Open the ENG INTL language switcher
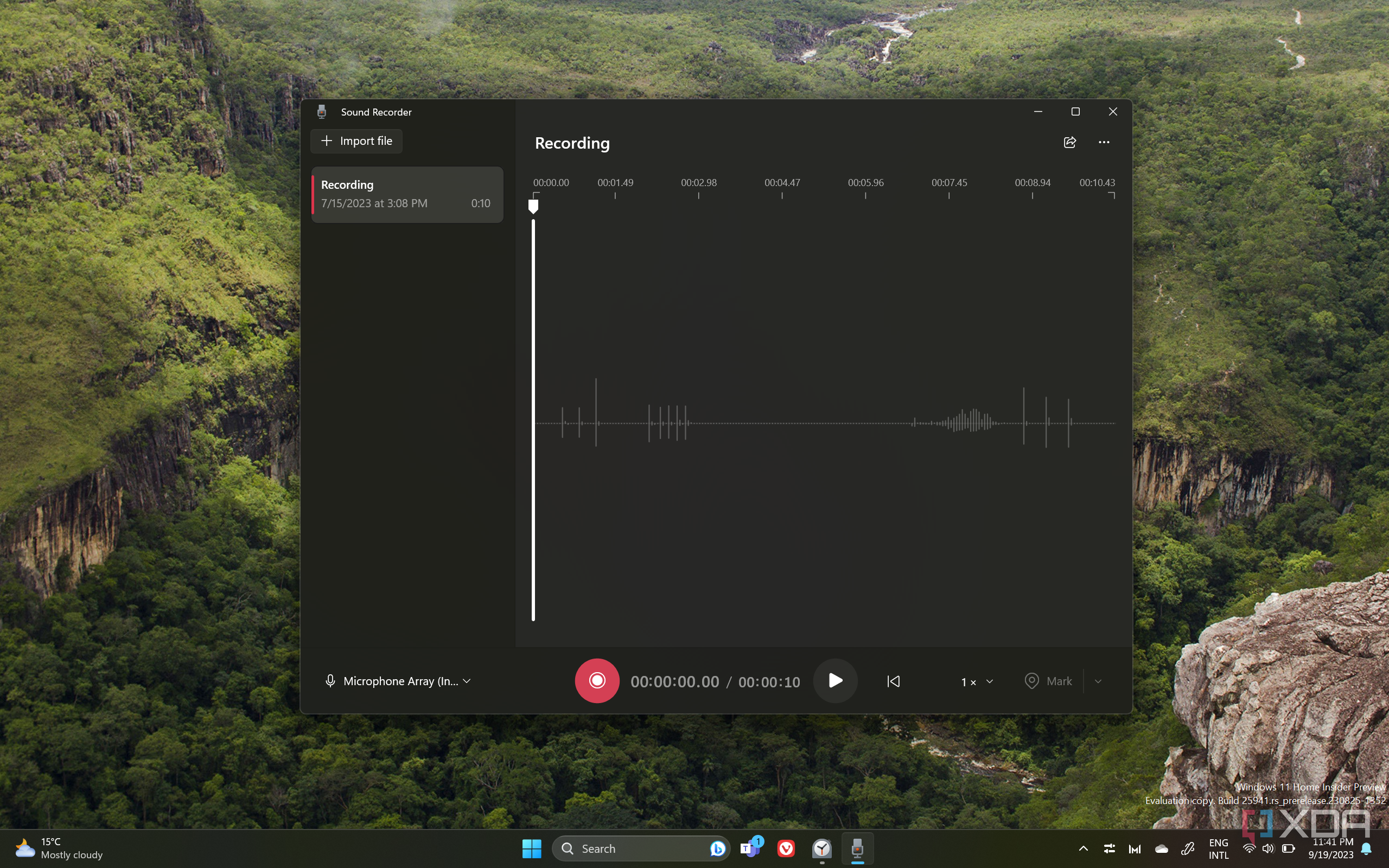Image resolution: width=1389 pixels, height=868 pixels. (1218, 848)
